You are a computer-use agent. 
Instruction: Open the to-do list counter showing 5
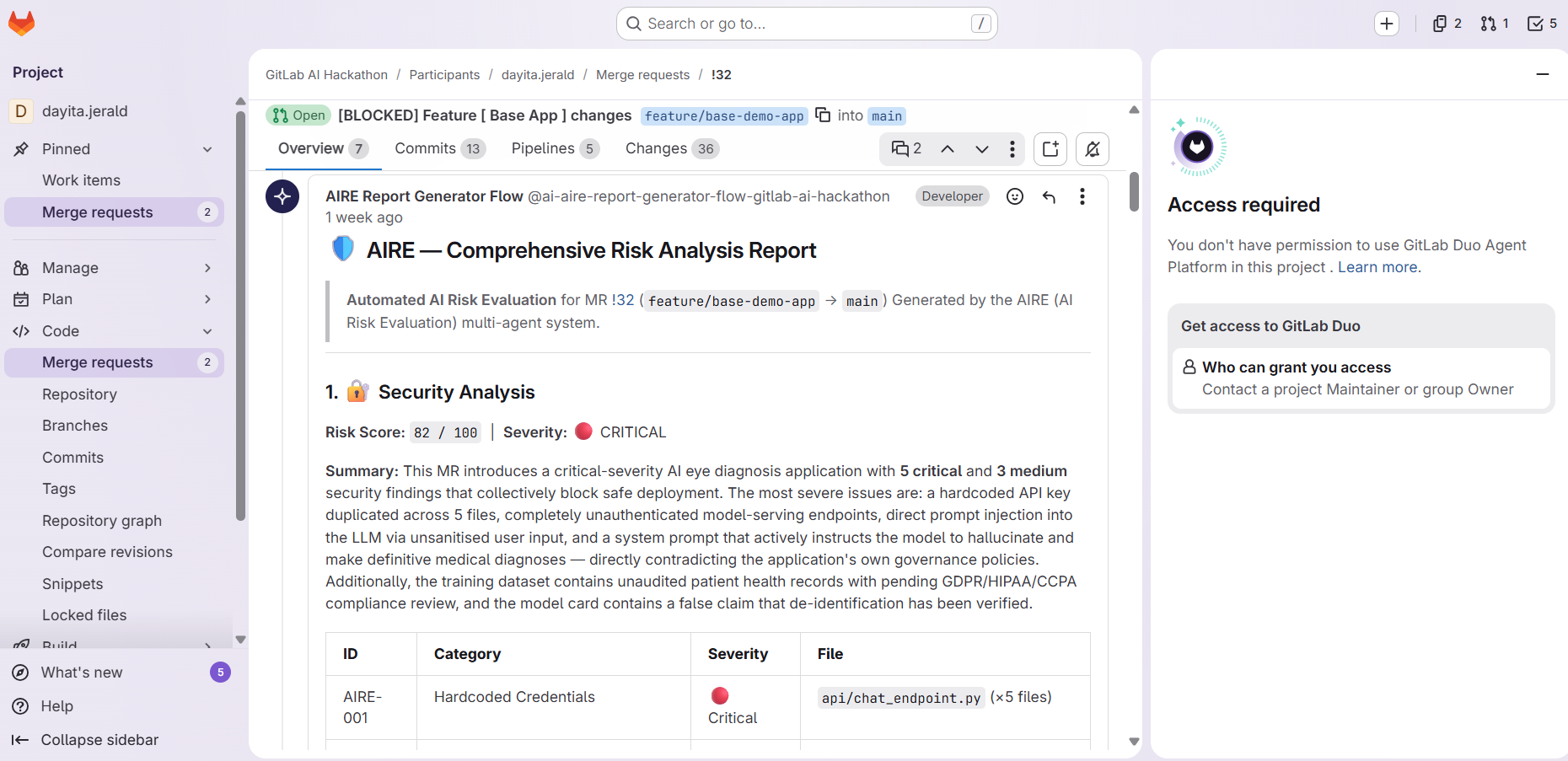point(1543,24)
